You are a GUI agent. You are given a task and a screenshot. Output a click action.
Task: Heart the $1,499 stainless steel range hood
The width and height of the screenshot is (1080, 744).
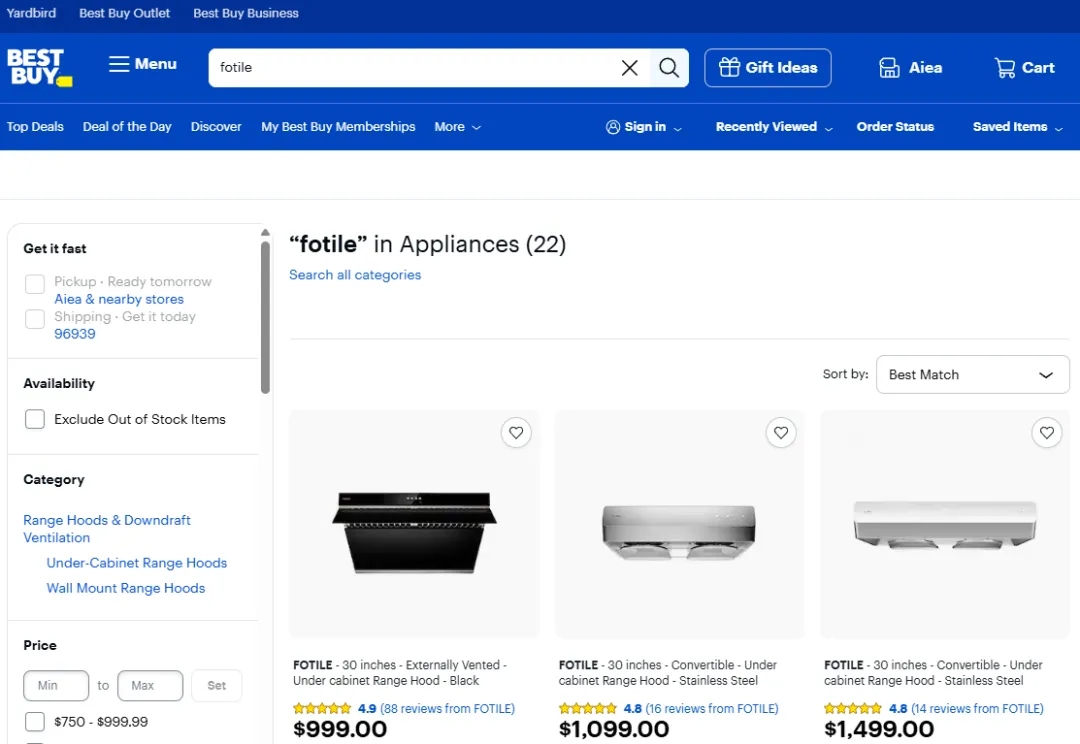(1047, 433)
